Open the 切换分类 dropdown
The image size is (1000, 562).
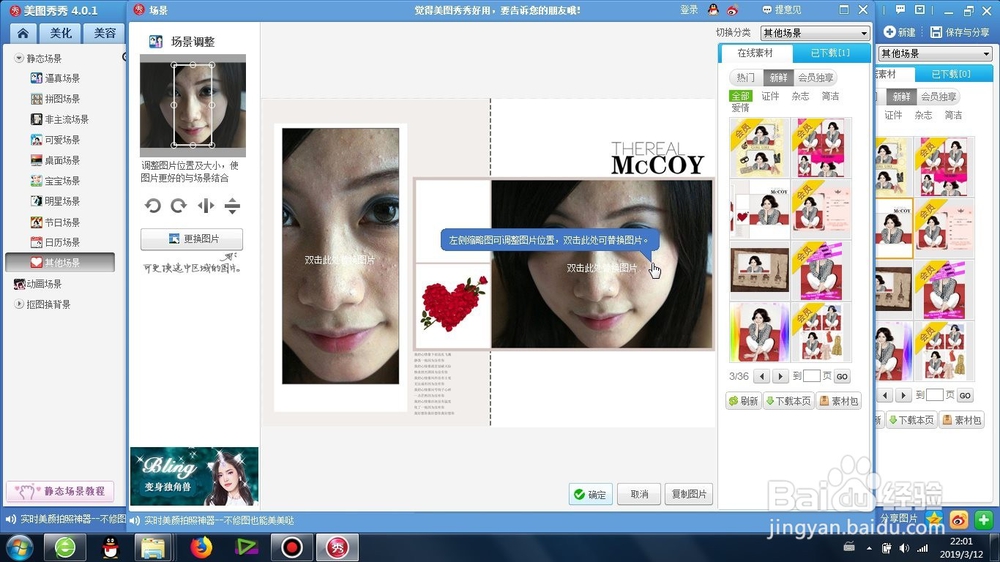(x=814, y=33)
